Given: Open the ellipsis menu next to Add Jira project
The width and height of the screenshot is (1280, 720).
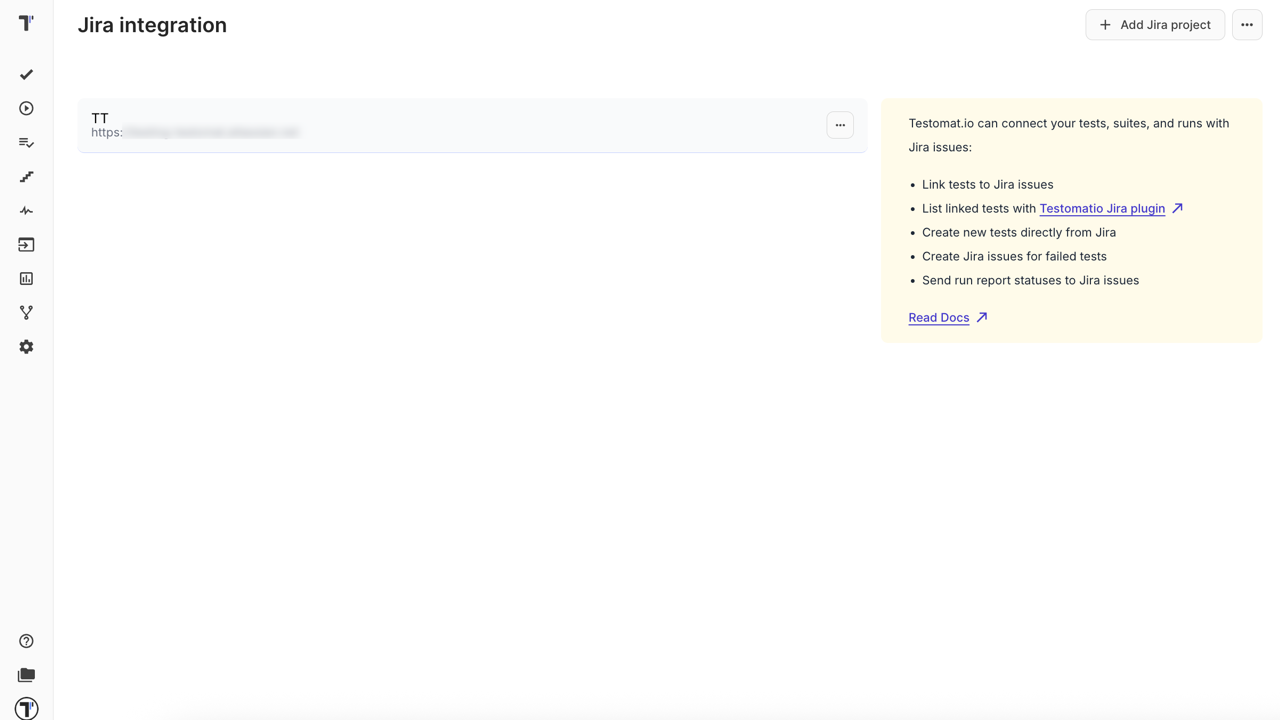Looking at the screenshot, I should pos(1246,24).
